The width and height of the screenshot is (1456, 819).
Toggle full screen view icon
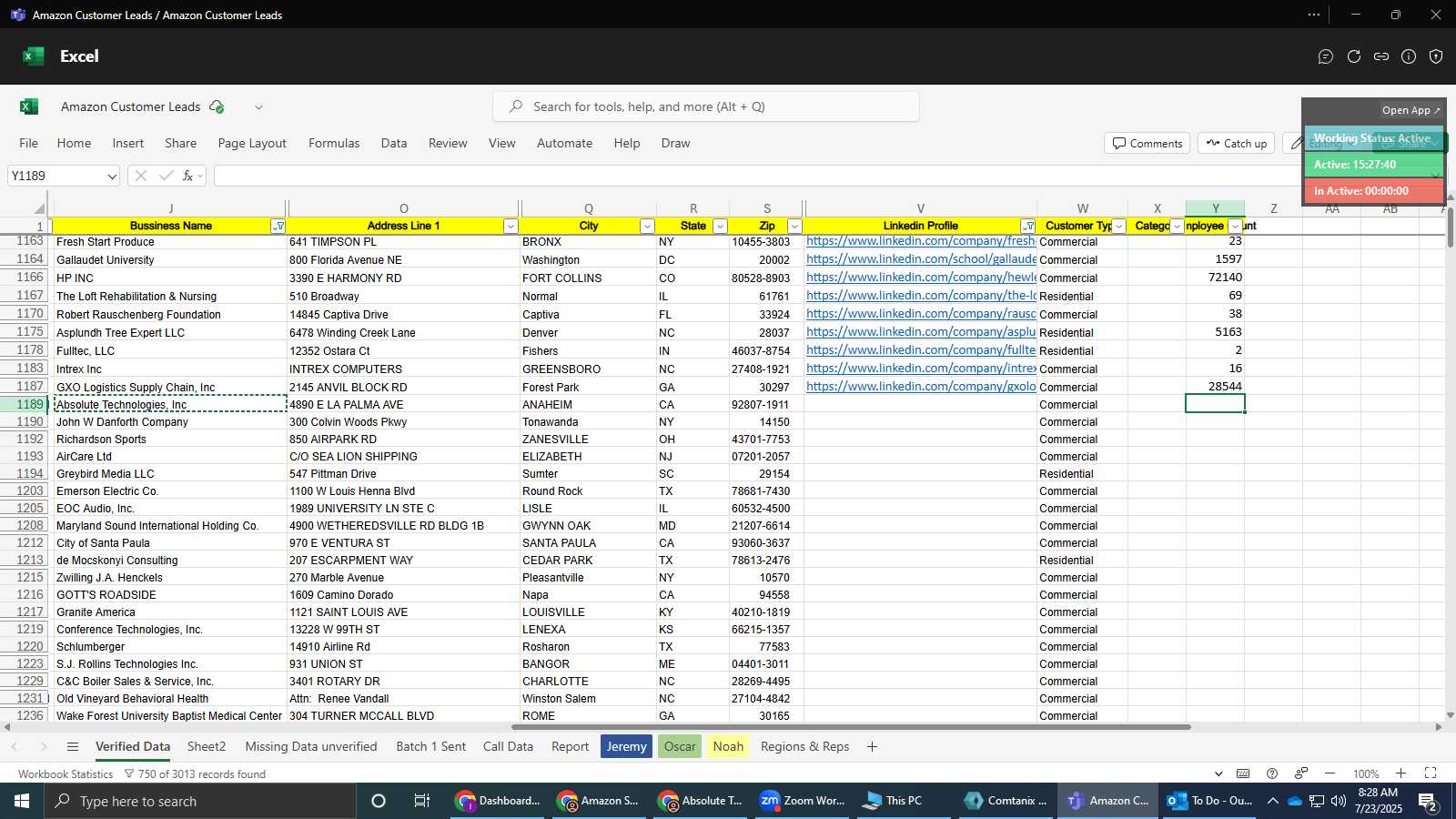pyautogui.click(x=1431, y=773)
